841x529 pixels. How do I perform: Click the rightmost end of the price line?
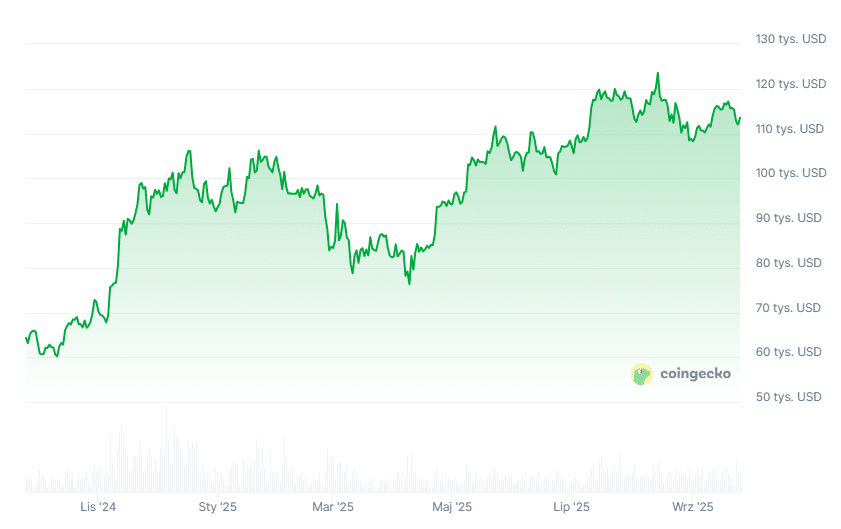tap(740, 118)
